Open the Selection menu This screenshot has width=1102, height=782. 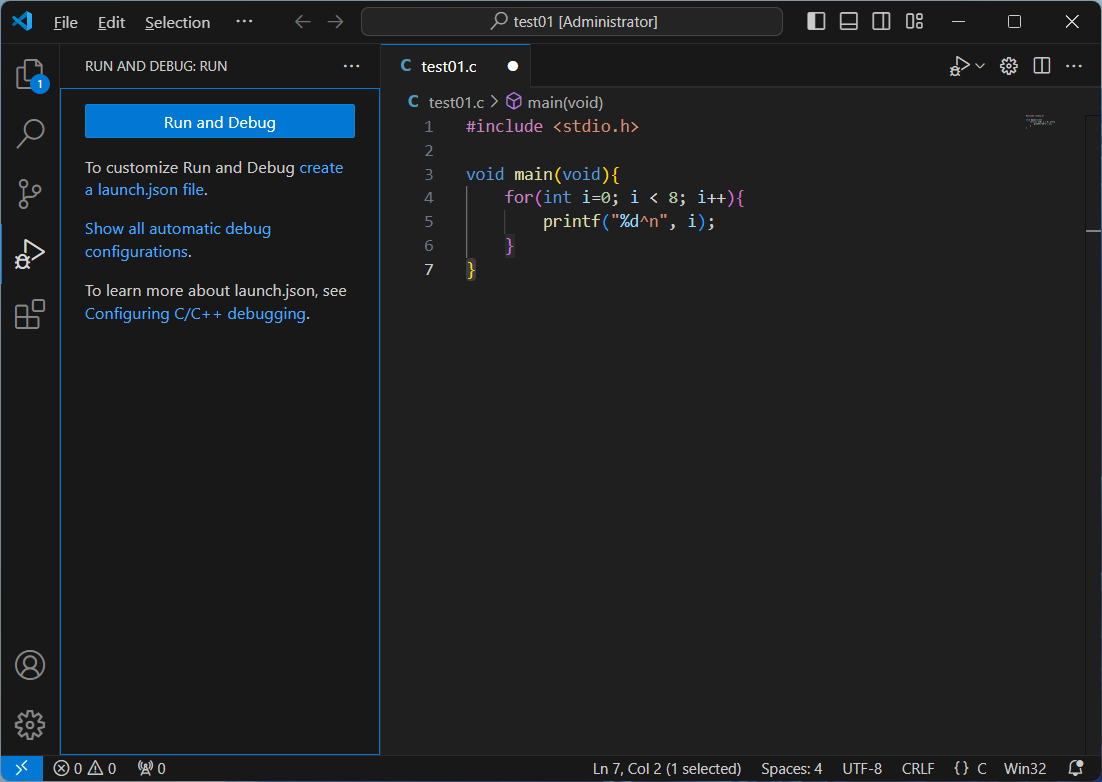click(177, 22)
